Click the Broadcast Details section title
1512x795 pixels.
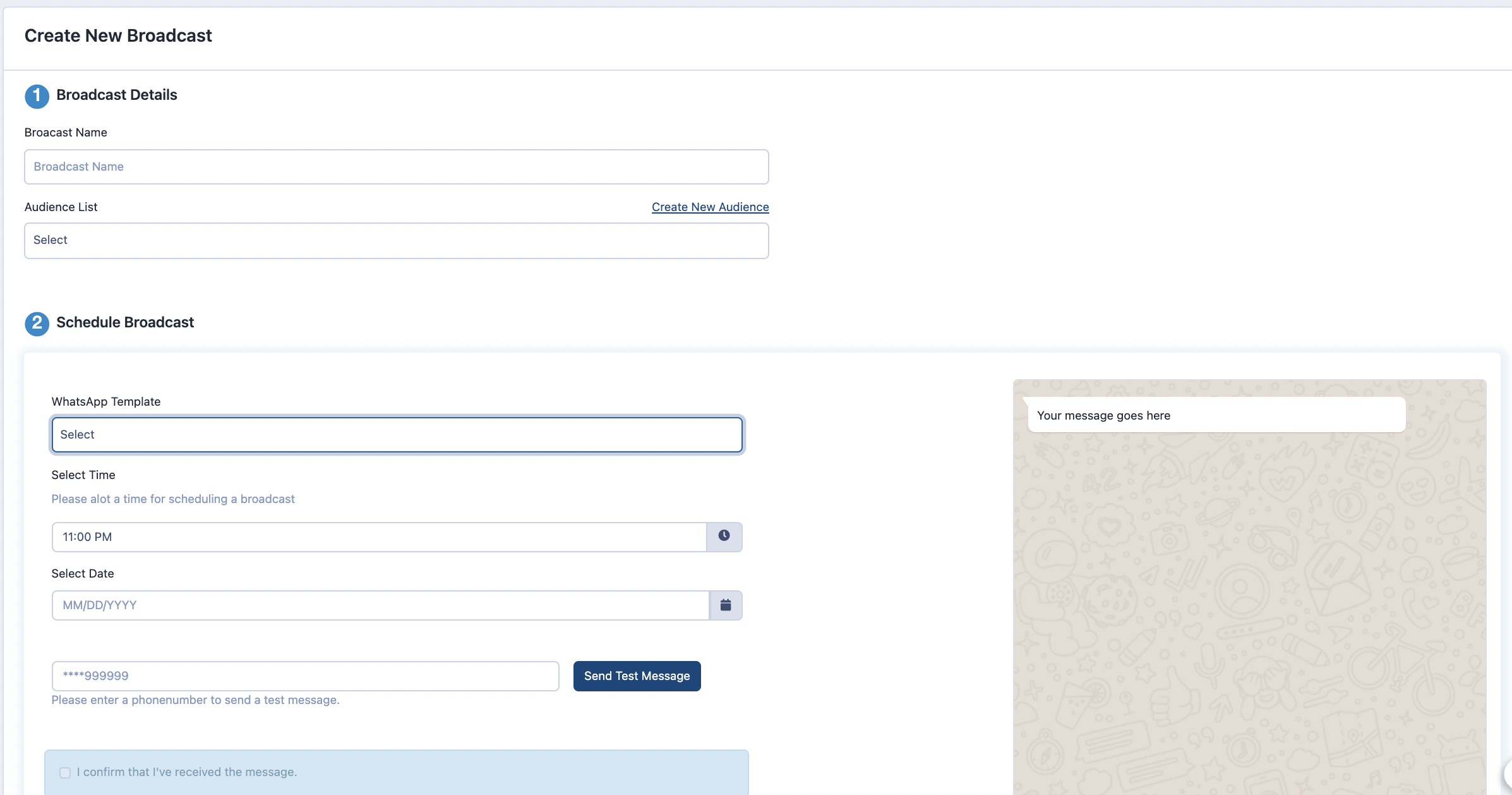(x=116, y=95)
